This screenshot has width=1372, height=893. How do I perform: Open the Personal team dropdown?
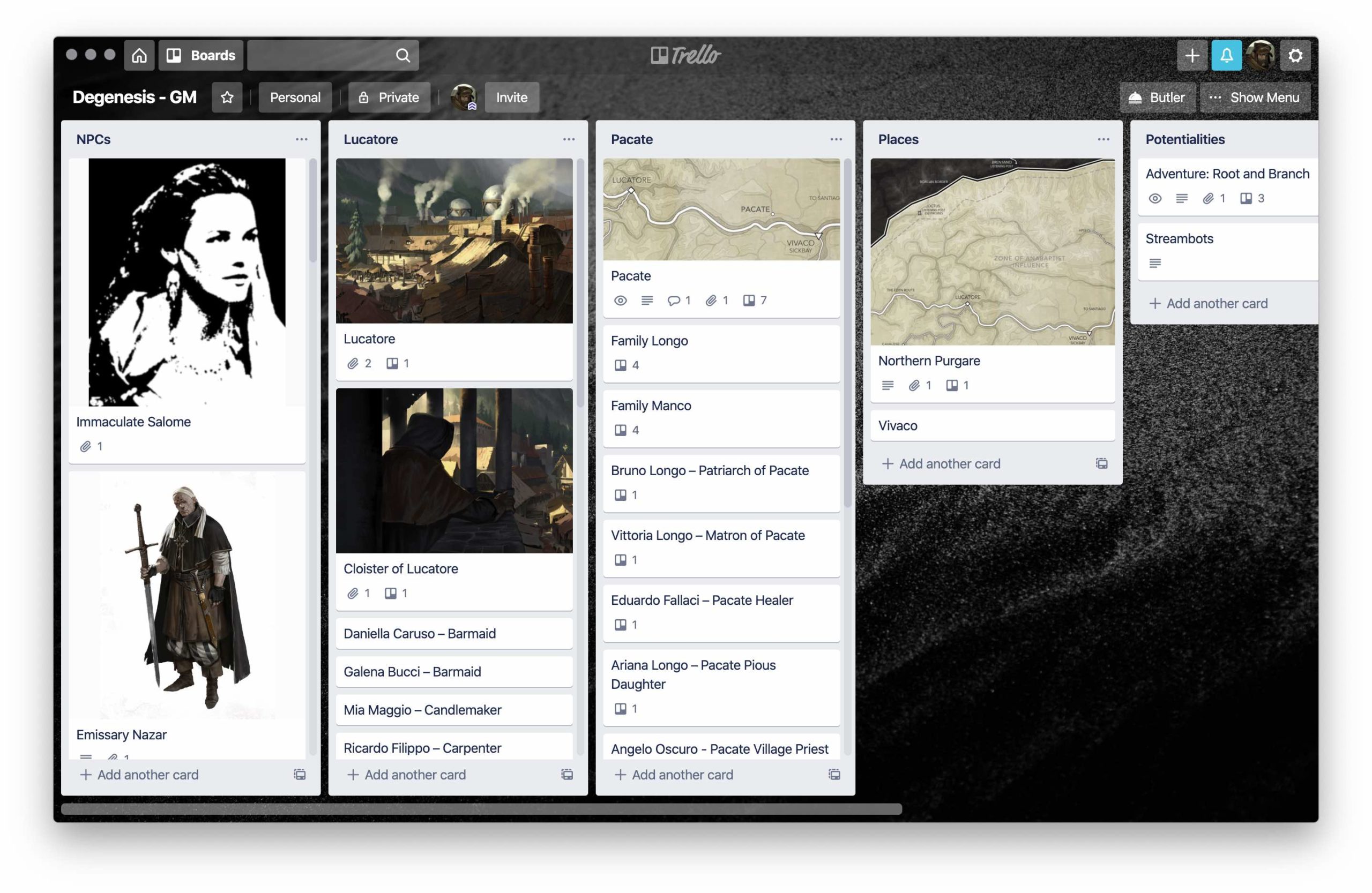click(x=295, y=97)
